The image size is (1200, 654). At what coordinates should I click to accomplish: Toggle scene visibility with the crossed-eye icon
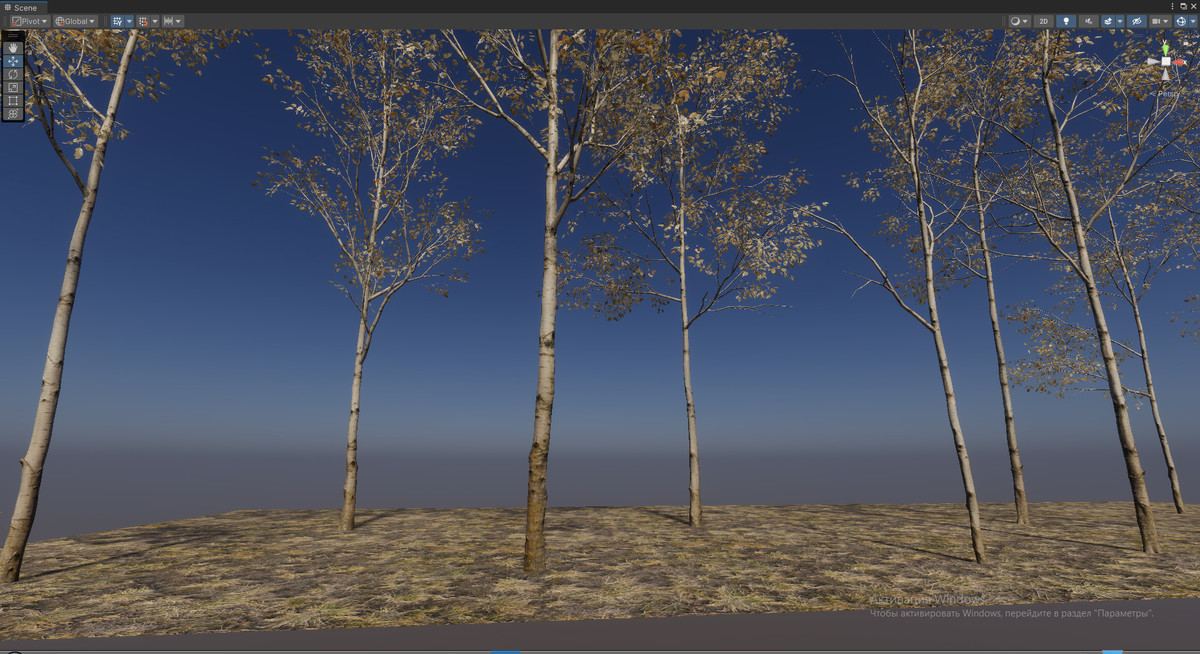[x=1137, y=21]
